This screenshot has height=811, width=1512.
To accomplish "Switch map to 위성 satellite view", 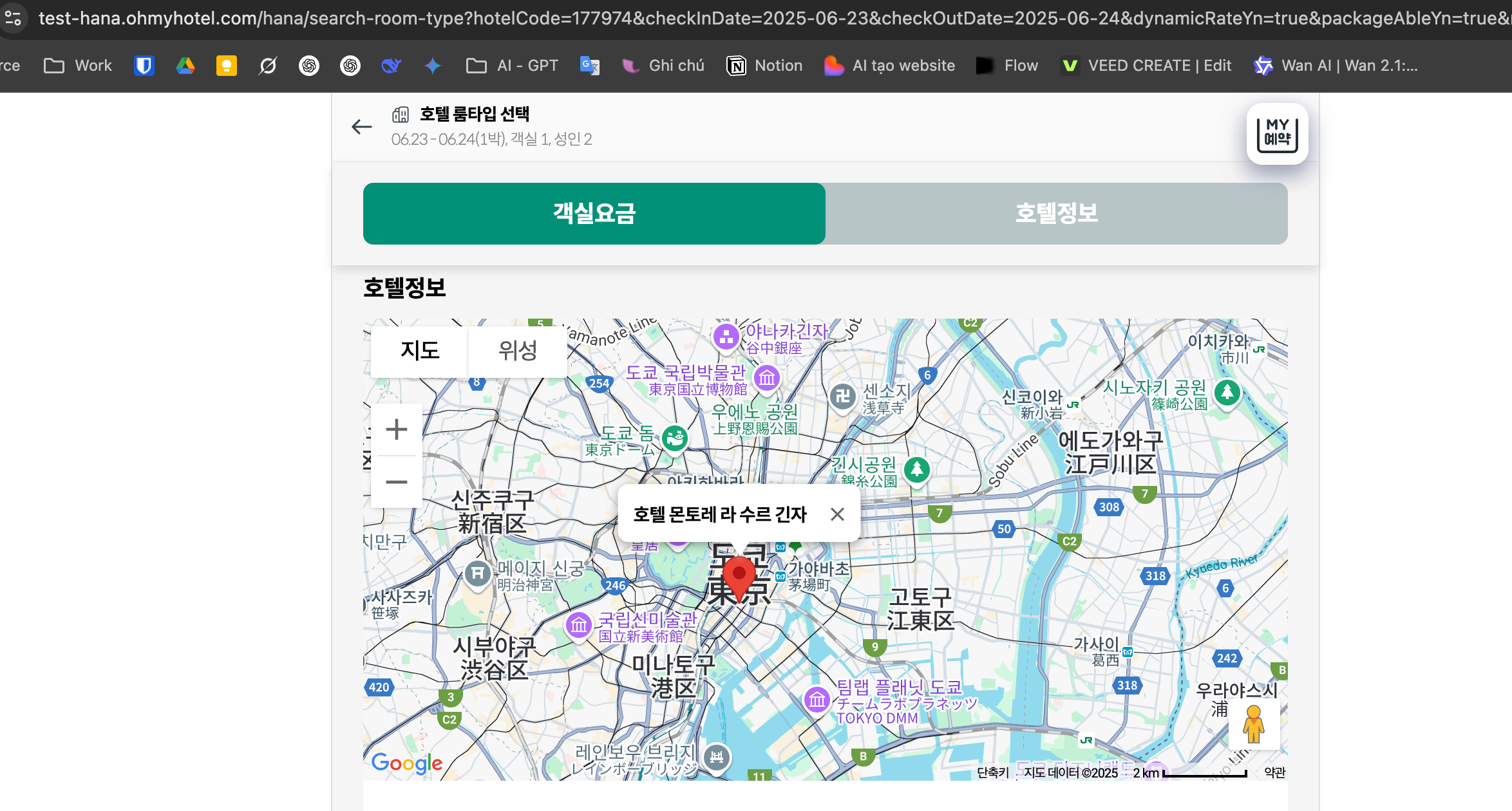I will tap(517, 351).
